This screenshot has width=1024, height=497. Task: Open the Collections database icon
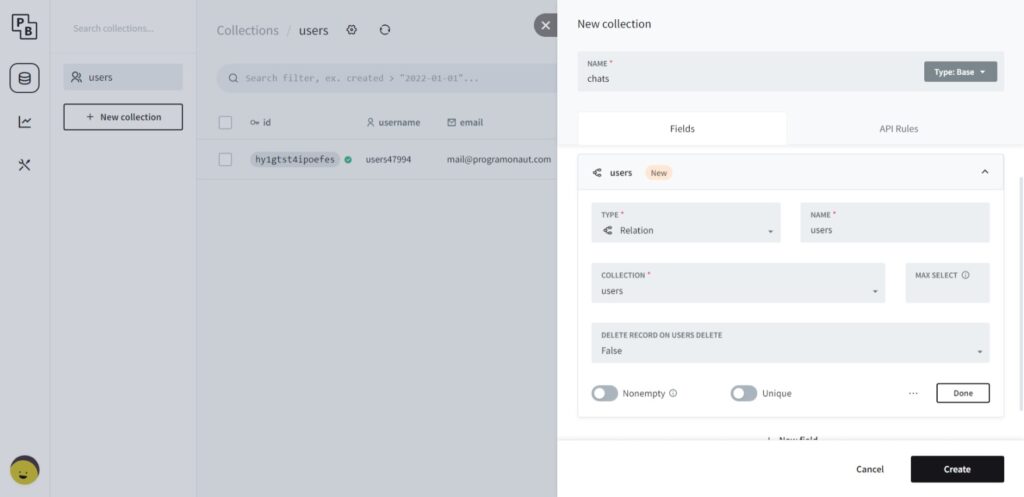click(x=24, y=78)
